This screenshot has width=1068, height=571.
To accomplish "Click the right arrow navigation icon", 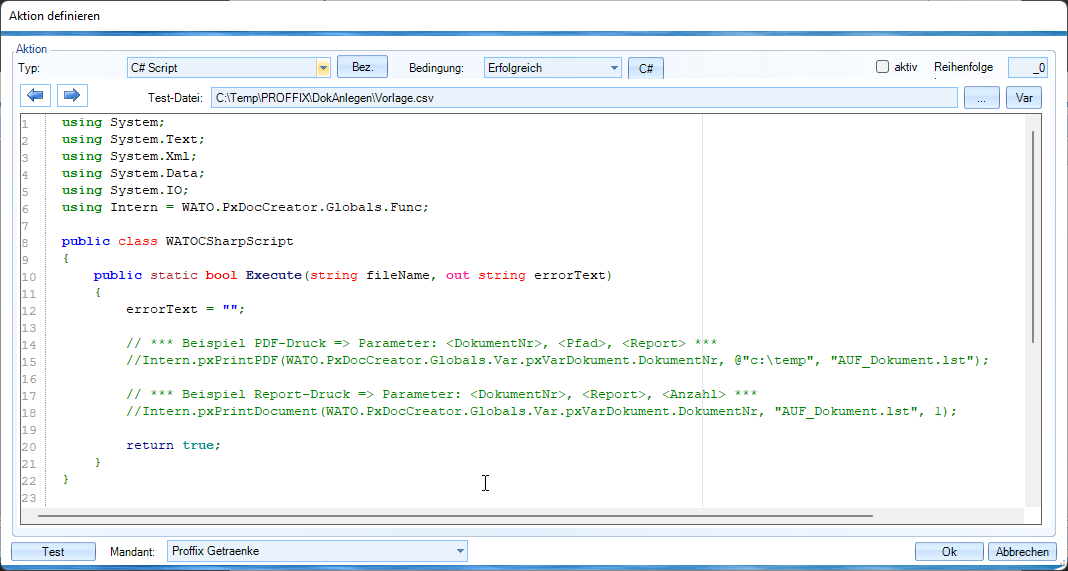I will pyautogui.click(x=72, y=96).
